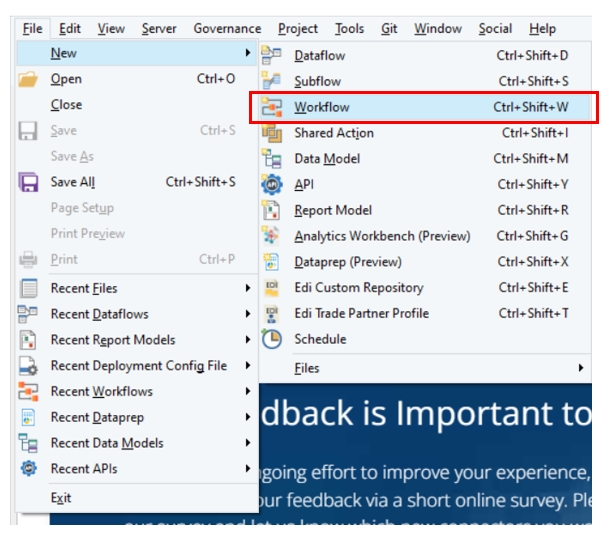Expand Recent Dataflows submenu arrow
This screenshot has height=542, width=613.
(248, 314)
